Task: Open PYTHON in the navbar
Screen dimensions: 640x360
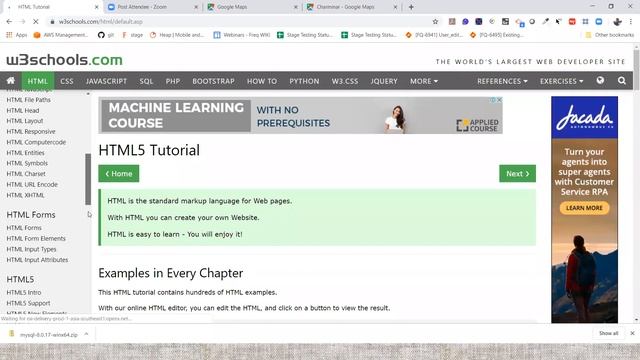Action: tap(304, 81)
